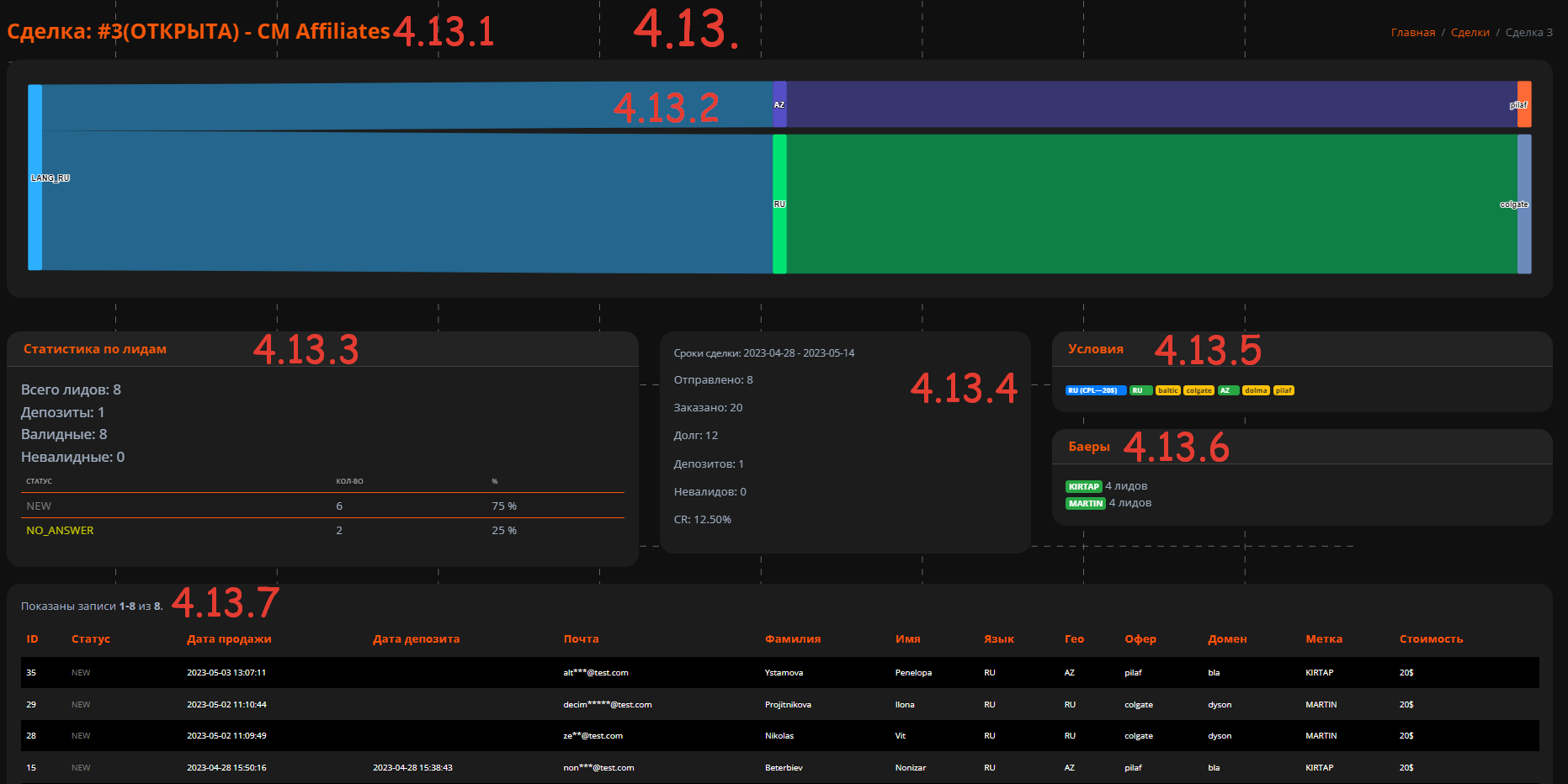Screen dimensions: 1568x784
Task: Click the blue RU (CPL—20$) condition tag
Action: (x=1096, y=390)
